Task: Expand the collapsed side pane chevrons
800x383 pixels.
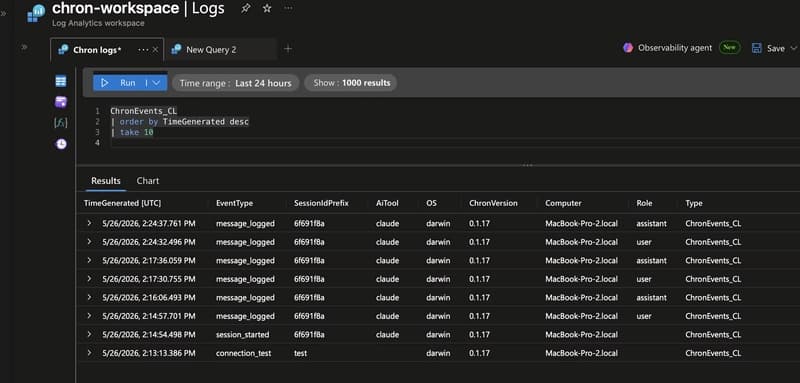Action: (x=24, y=47)
